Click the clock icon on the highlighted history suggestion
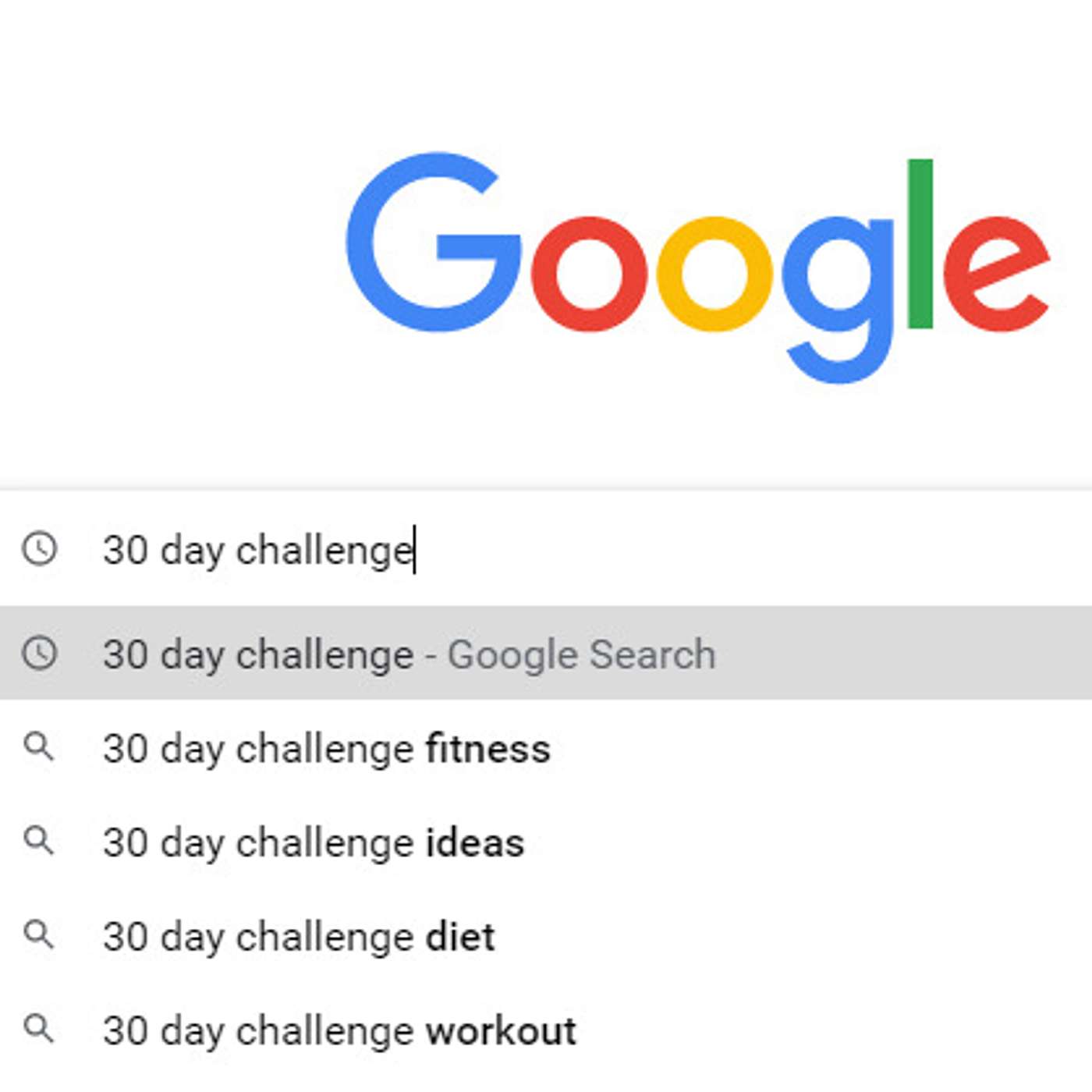 (40, 653)
